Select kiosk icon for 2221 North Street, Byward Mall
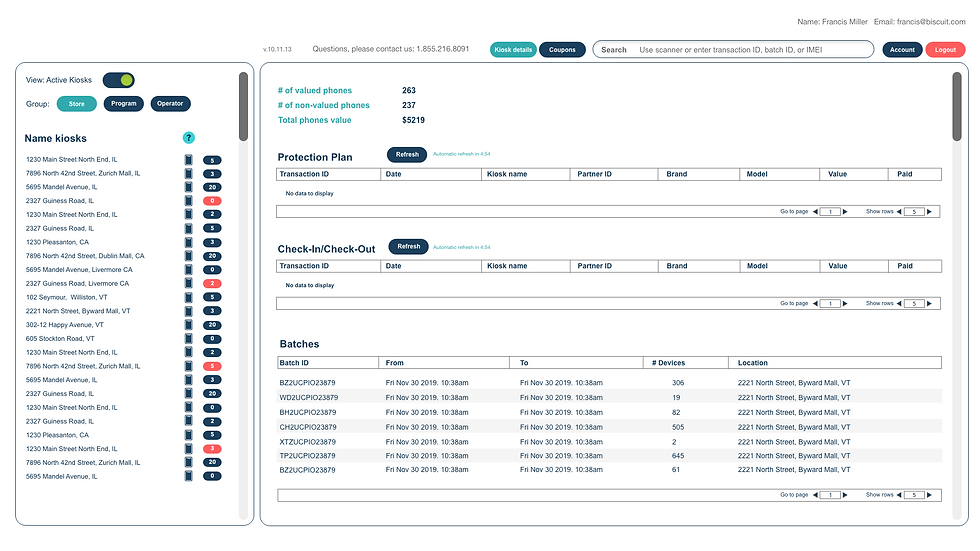980x551 pixels. click(x=189, y=311)
